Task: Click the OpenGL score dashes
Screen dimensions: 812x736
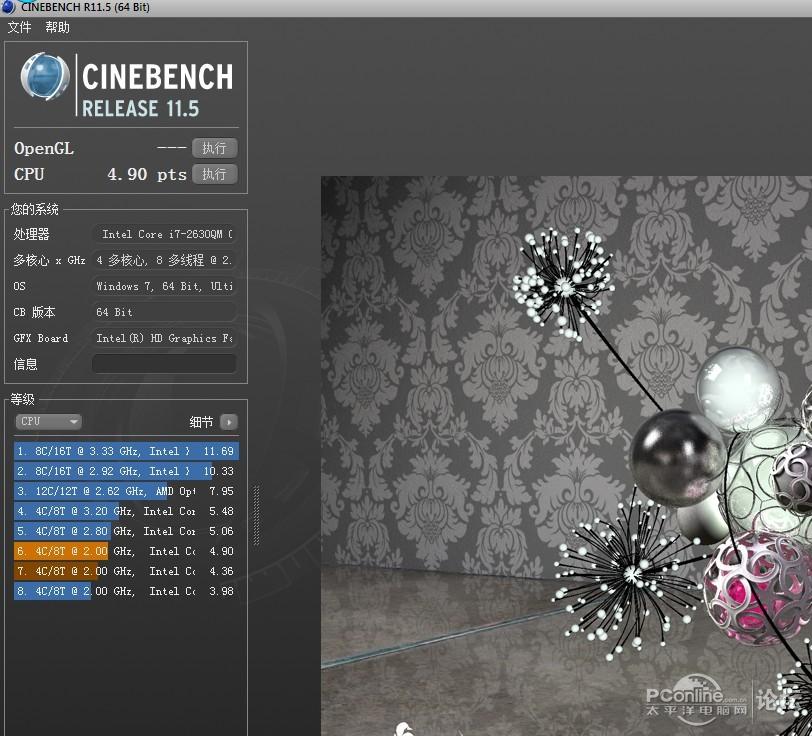Action: point(171,148)
